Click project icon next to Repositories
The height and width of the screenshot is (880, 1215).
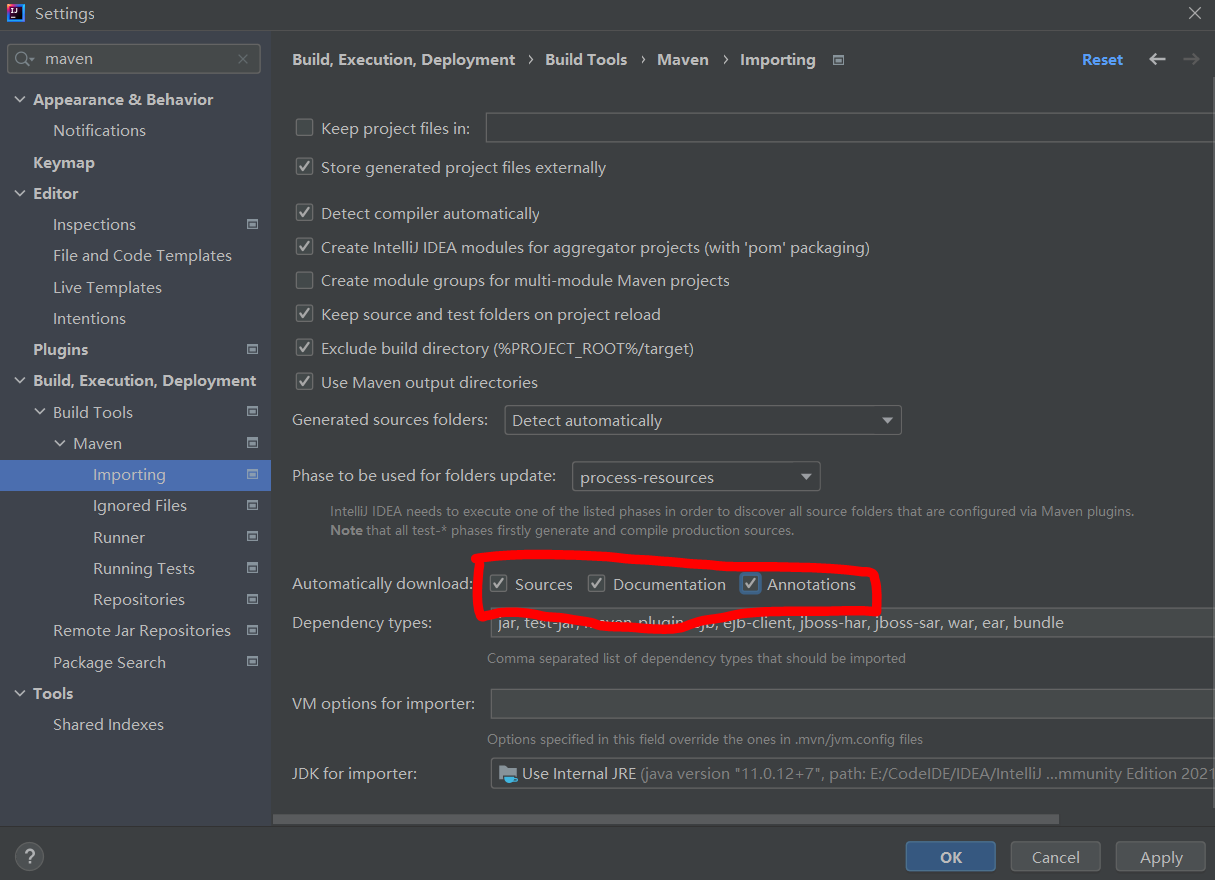point(252,600)
